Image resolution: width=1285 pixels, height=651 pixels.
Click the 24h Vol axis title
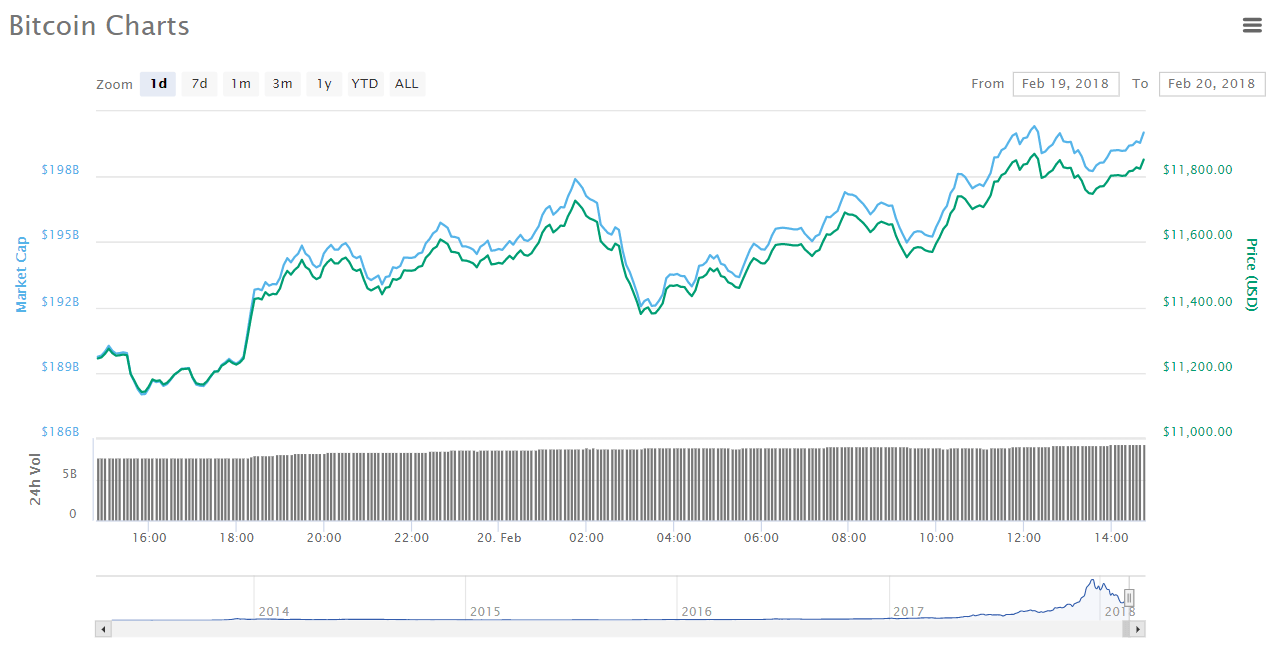35,479
